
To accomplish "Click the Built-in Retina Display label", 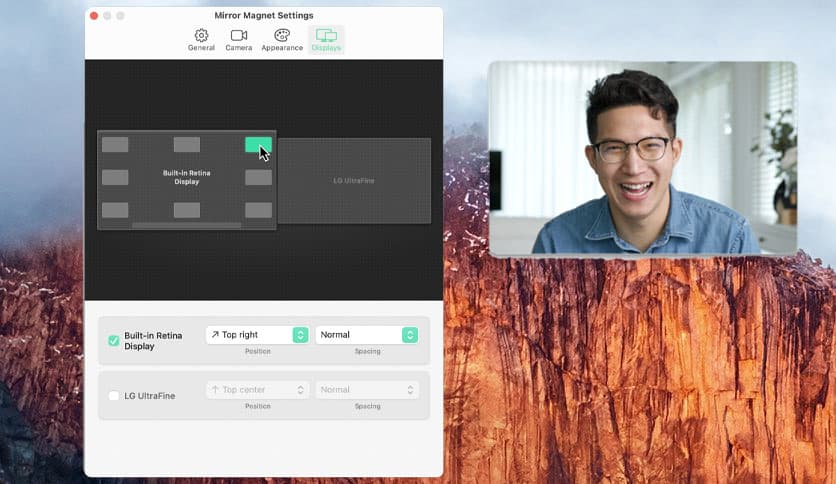I will (153, 341).
